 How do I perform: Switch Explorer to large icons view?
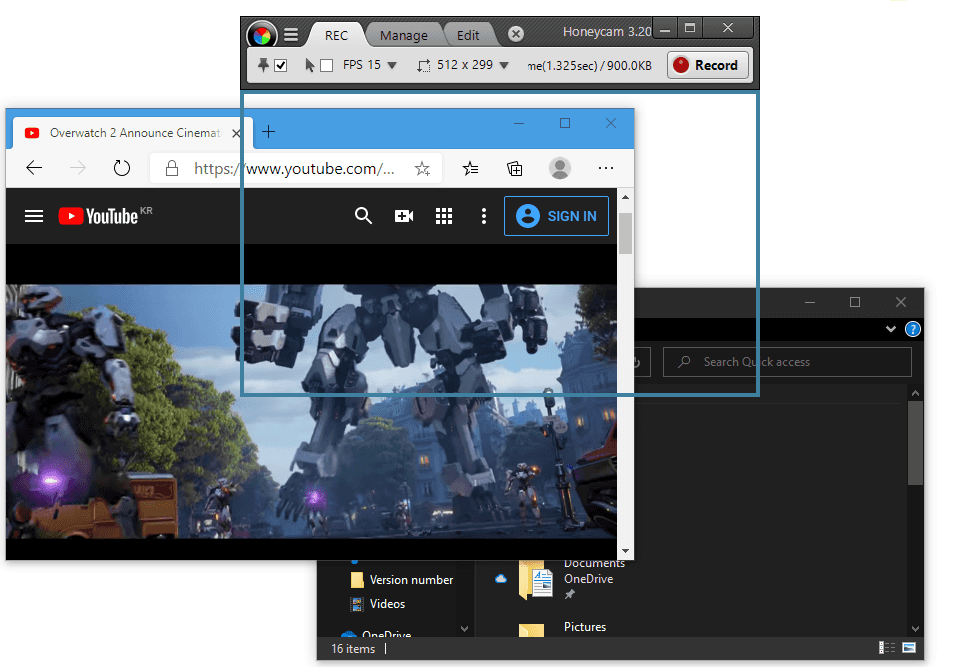point(909,648)
